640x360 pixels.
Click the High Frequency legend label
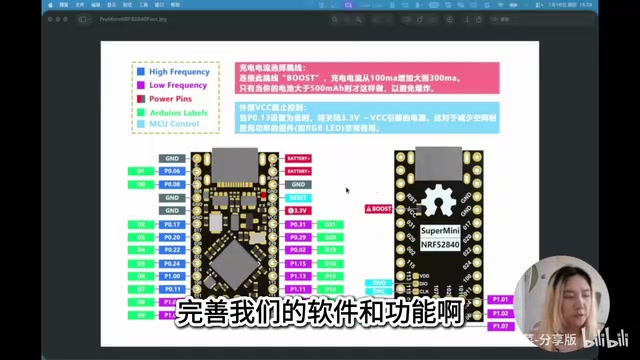coord(179,72)
